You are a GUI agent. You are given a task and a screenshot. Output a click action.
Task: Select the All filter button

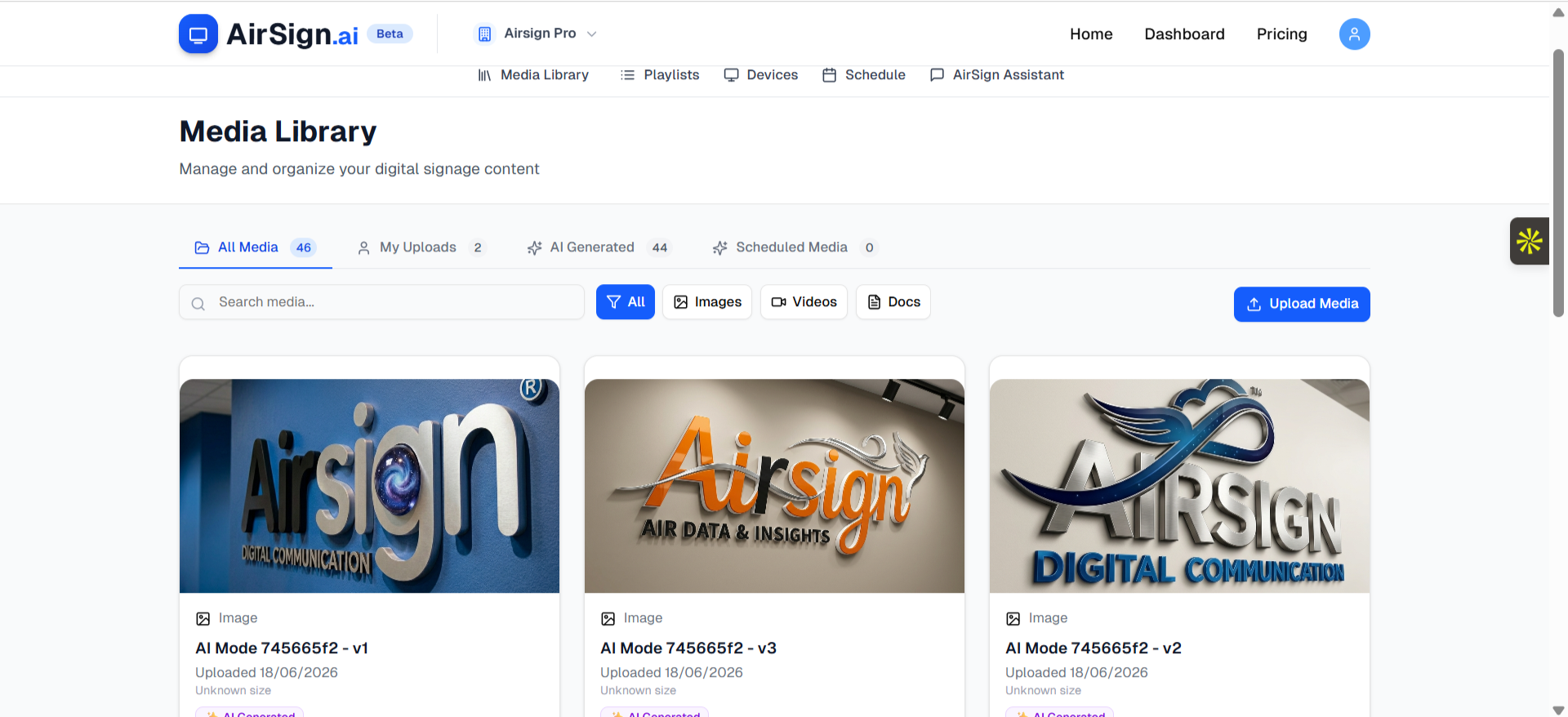click(x=626, y=302)
